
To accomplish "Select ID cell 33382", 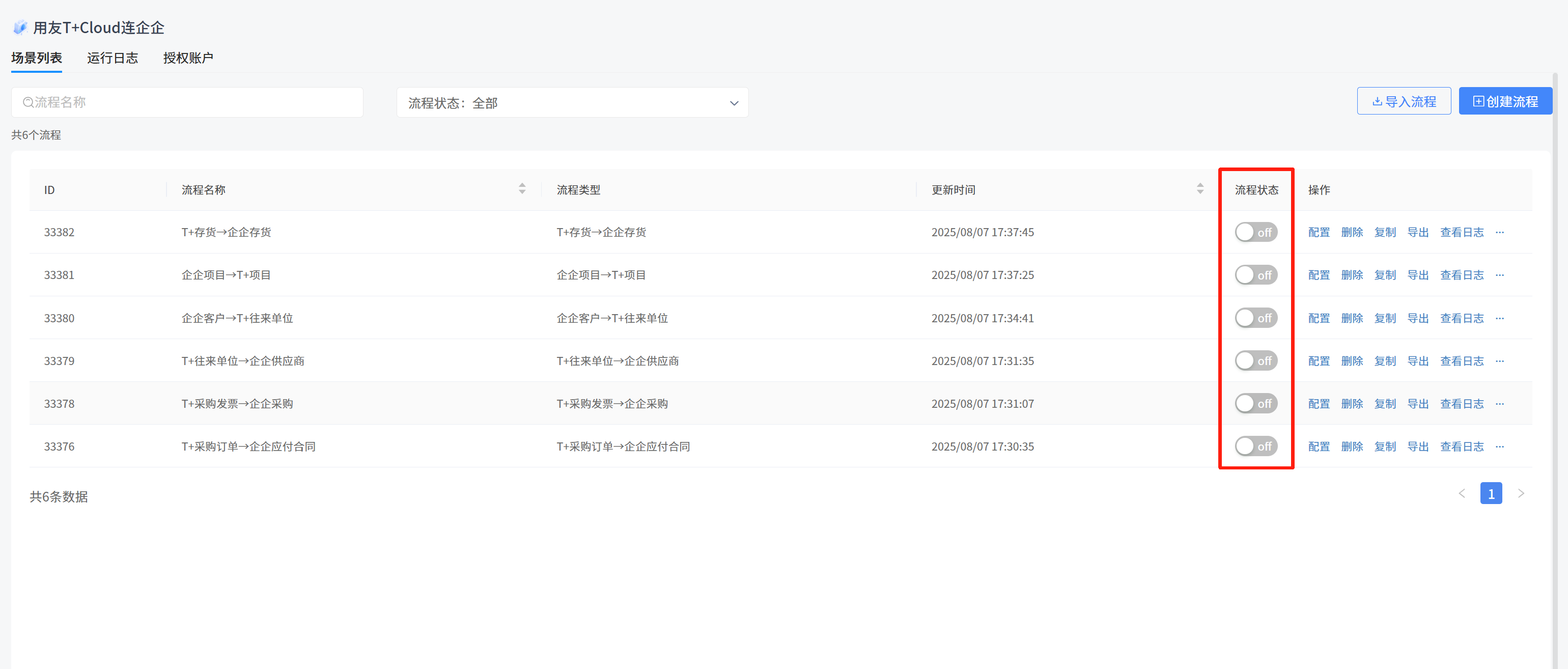I will point(59,233).
